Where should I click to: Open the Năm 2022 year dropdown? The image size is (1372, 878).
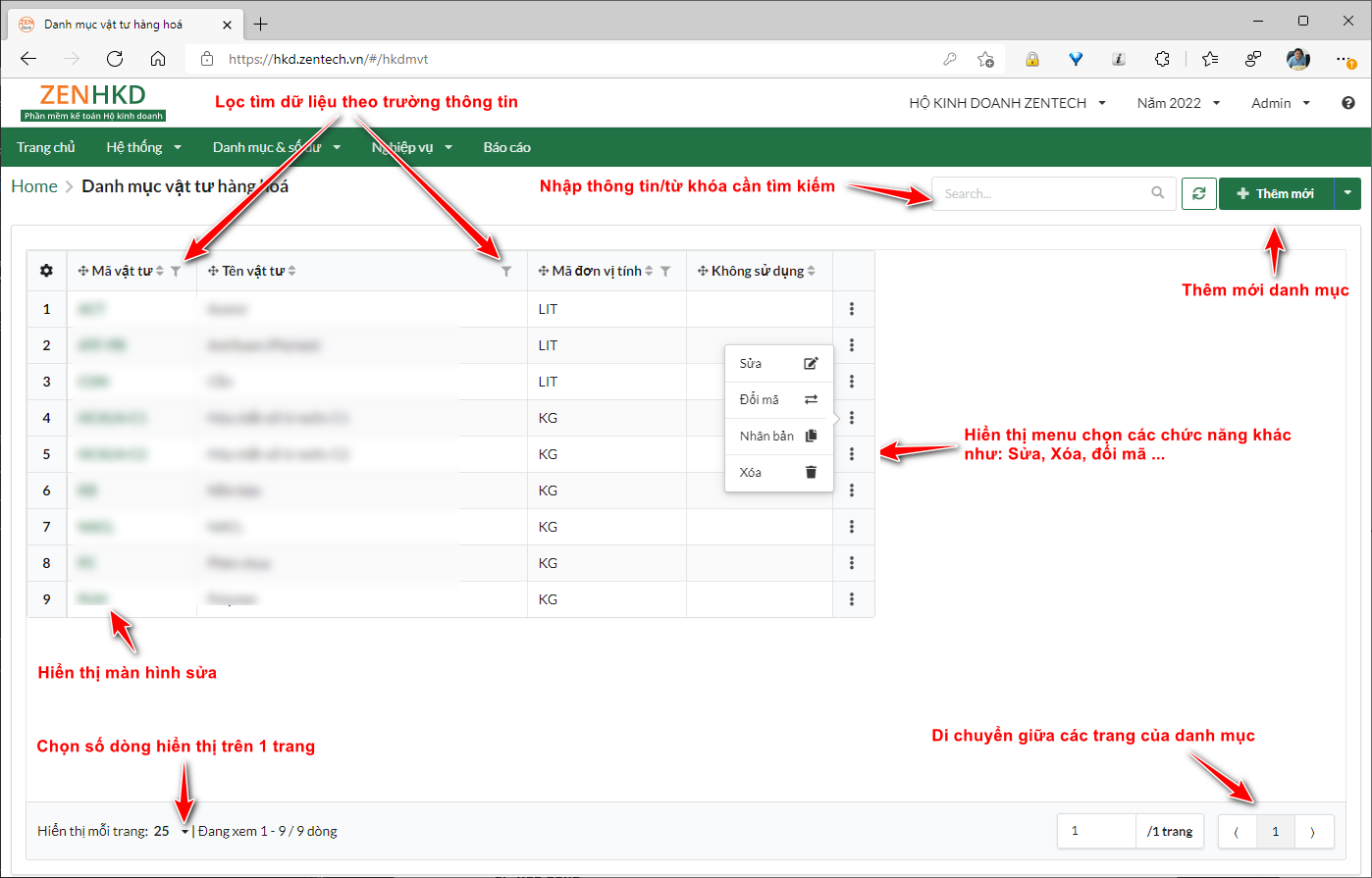(1178, 103)
